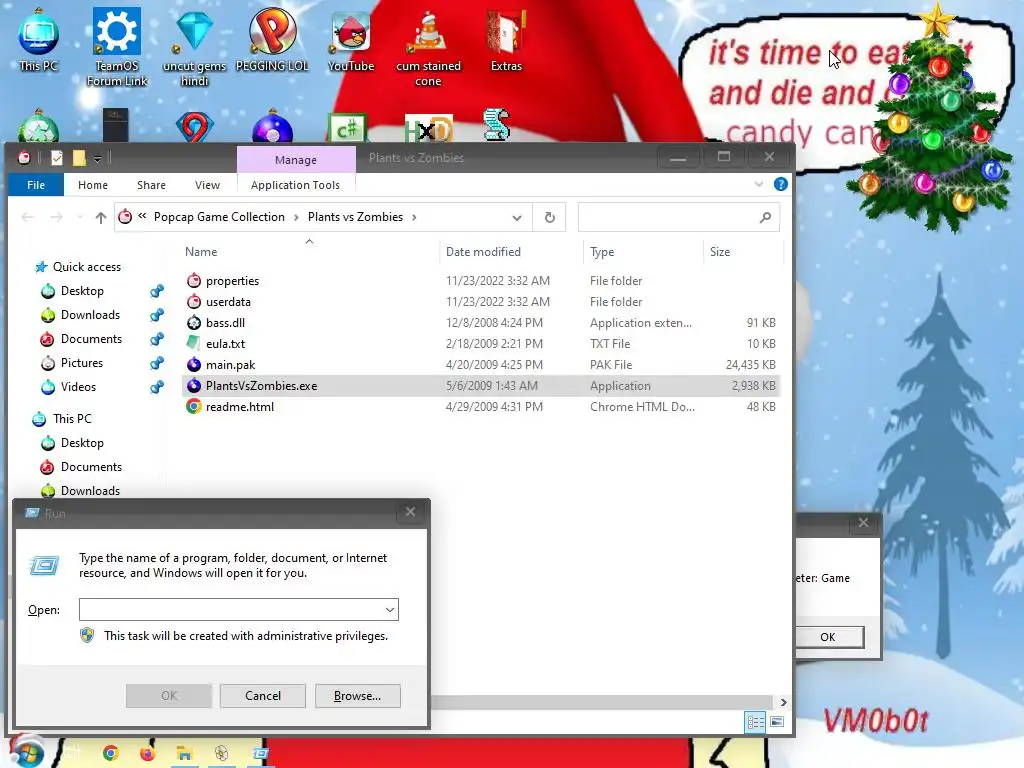Open the YouTube Angry Birds shortcut
Screen dimensions: 1024x768
coord(351,39)
